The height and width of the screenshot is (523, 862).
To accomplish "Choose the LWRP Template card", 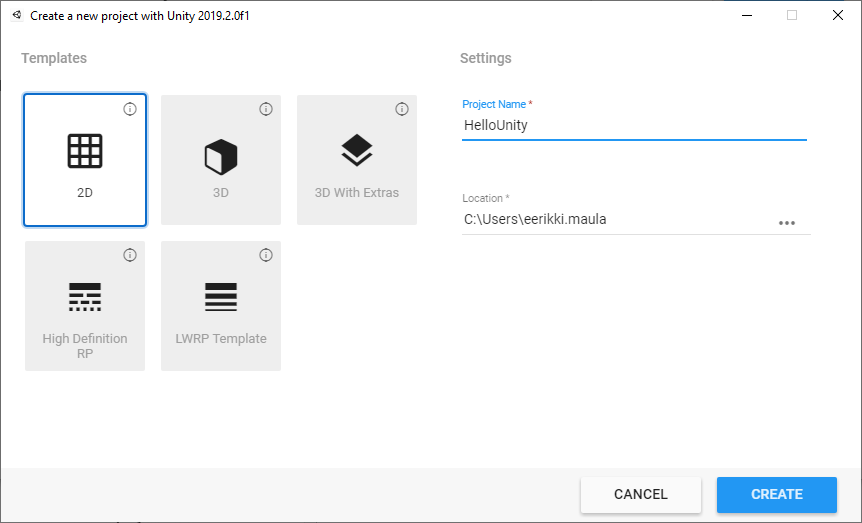I will pyautogui.click(x=221, y=305).
